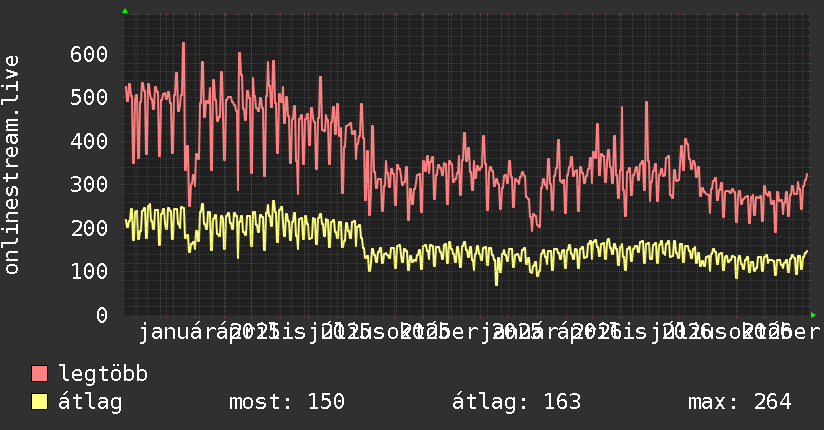Select the átlag legend label beside yellow swatch

tap(90, 402)
